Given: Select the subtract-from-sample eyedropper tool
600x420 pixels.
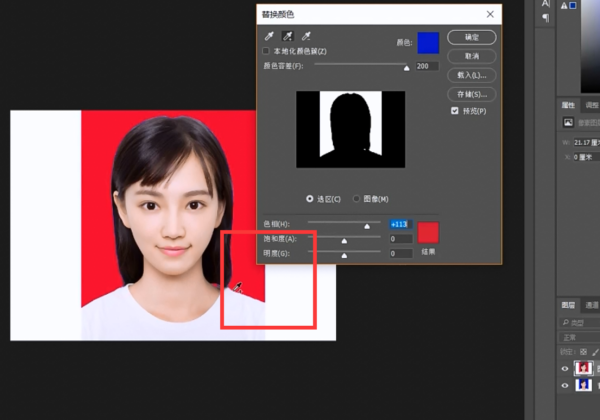Looking at the screenshot, I should tap(305, 36).
